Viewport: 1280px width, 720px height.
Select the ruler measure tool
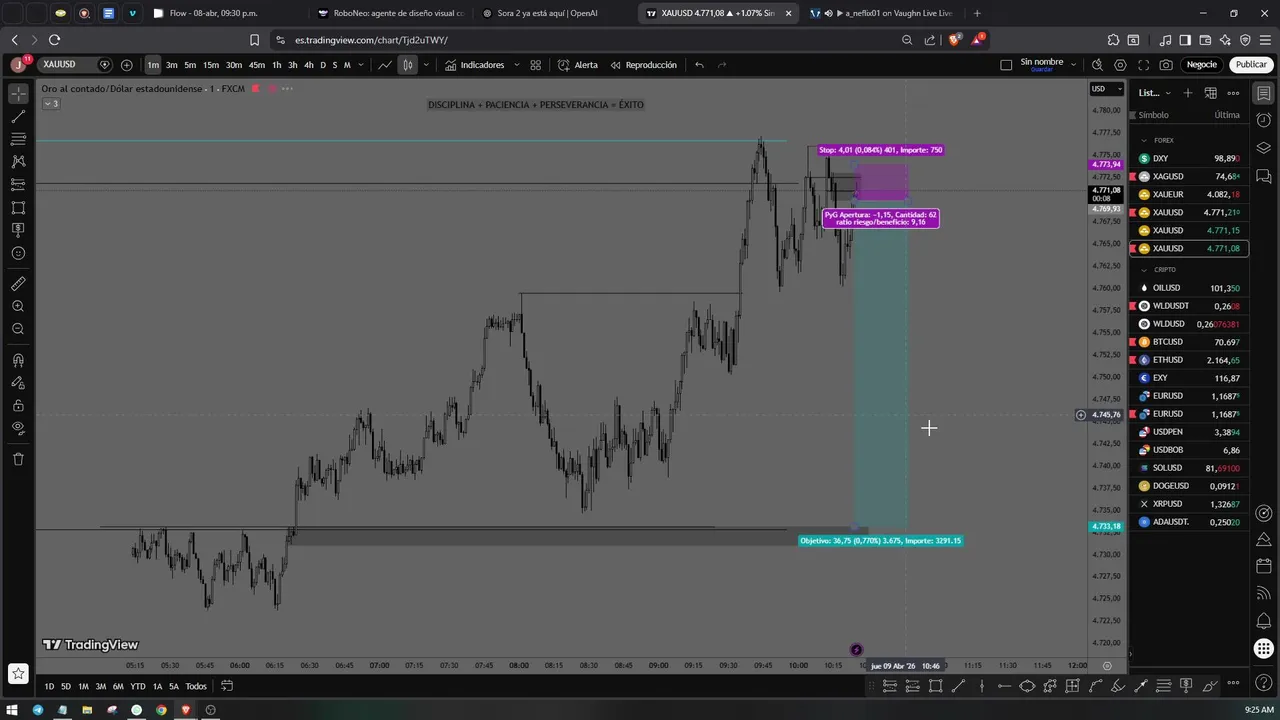click(18, 284)
